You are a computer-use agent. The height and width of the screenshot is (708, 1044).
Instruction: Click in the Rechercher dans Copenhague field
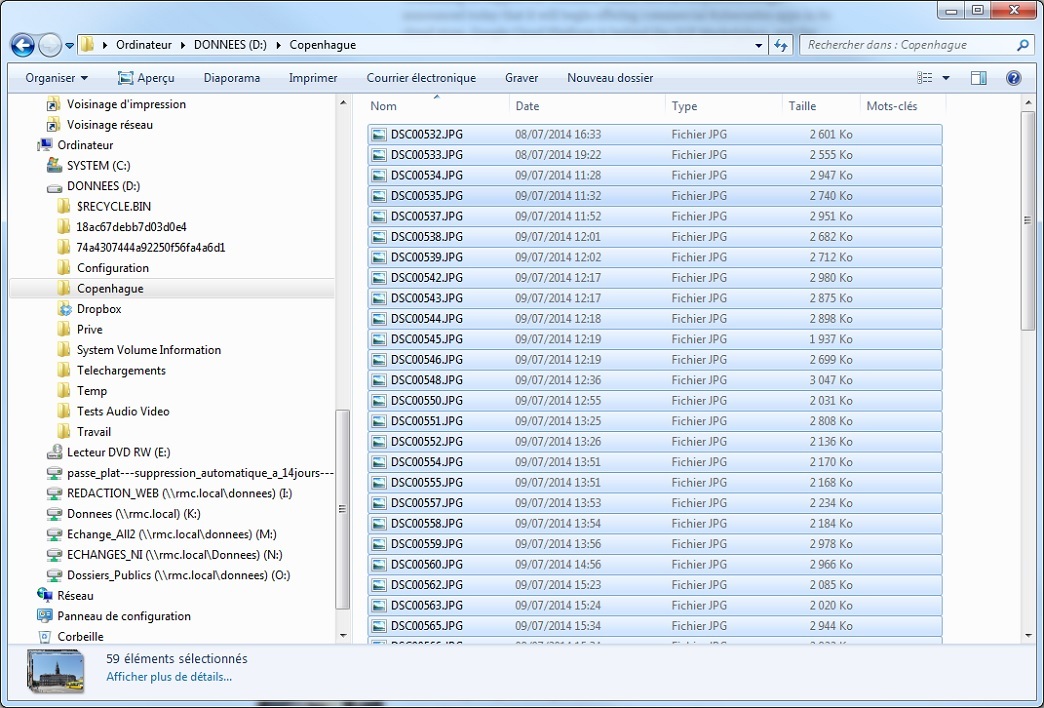905,45
